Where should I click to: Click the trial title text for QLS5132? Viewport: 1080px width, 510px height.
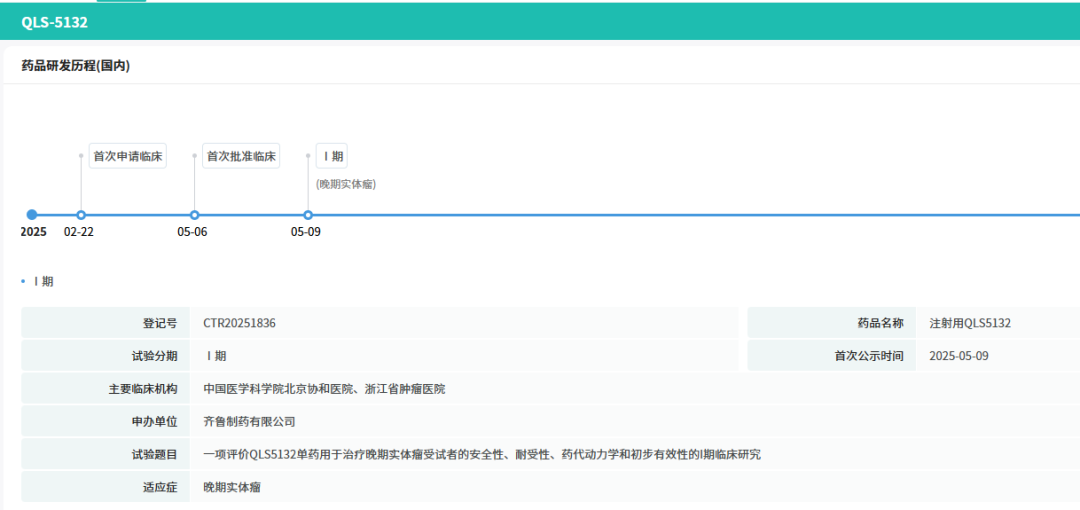pyautogui.click(x=482, y=454)
